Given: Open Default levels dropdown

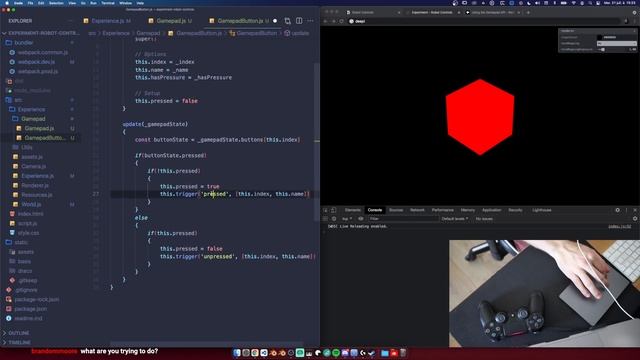Looking at the screenshot, I should click(x=455, y=219).
